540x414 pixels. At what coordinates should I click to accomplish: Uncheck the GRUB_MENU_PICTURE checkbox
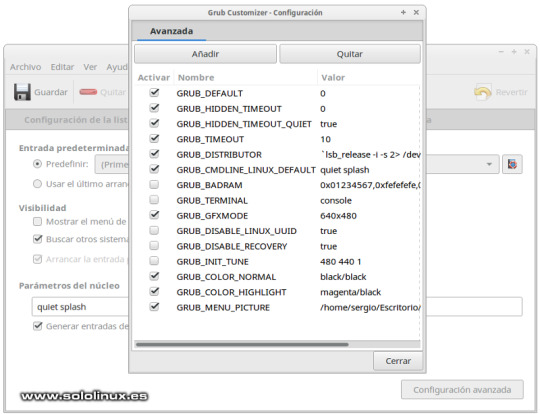tap(154, 307)
